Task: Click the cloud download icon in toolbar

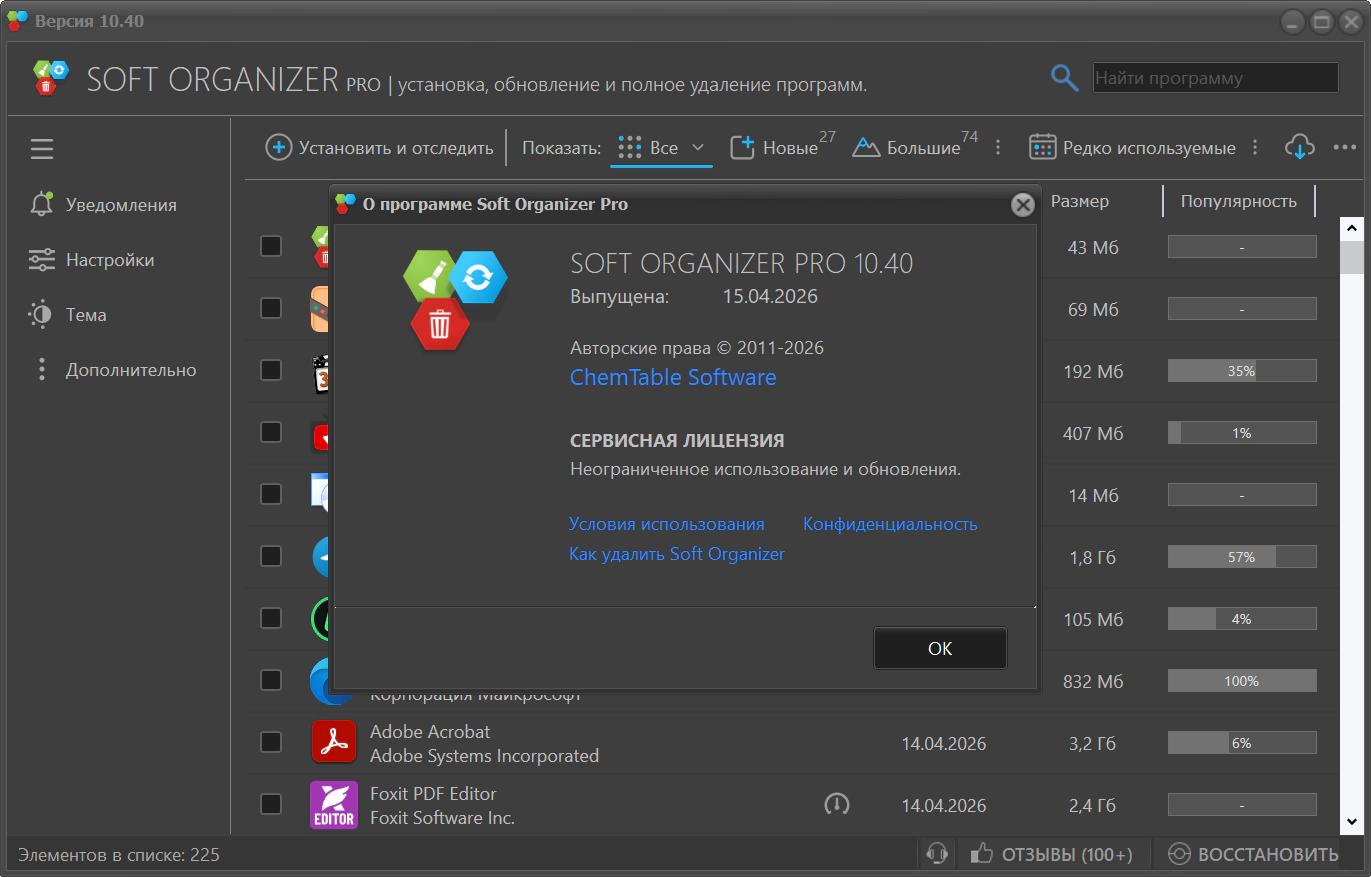Action: click(1299, 148)
